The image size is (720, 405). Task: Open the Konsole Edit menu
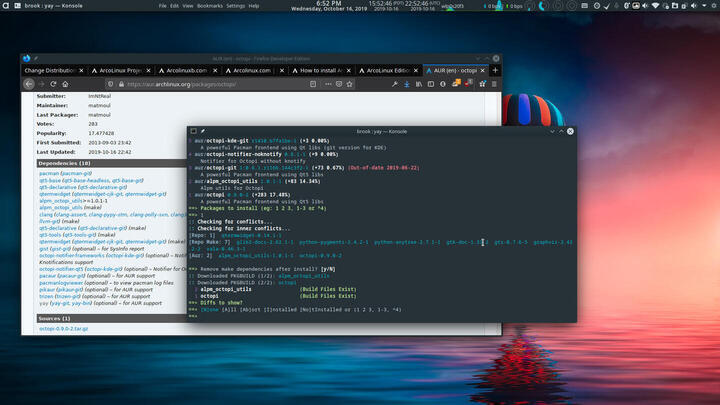click(x=174, y=6)
